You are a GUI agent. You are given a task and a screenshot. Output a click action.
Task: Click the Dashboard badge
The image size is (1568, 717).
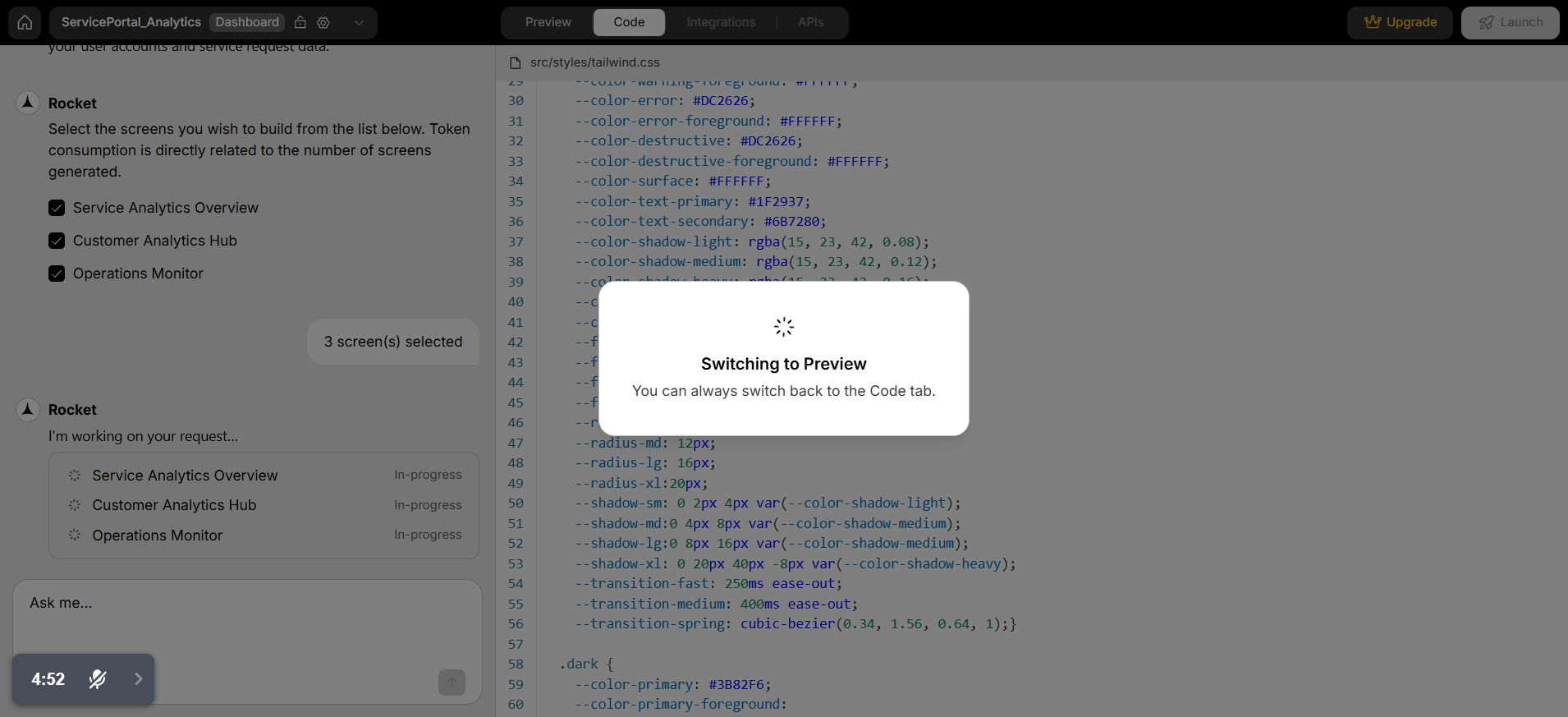(x=247, y=22)
